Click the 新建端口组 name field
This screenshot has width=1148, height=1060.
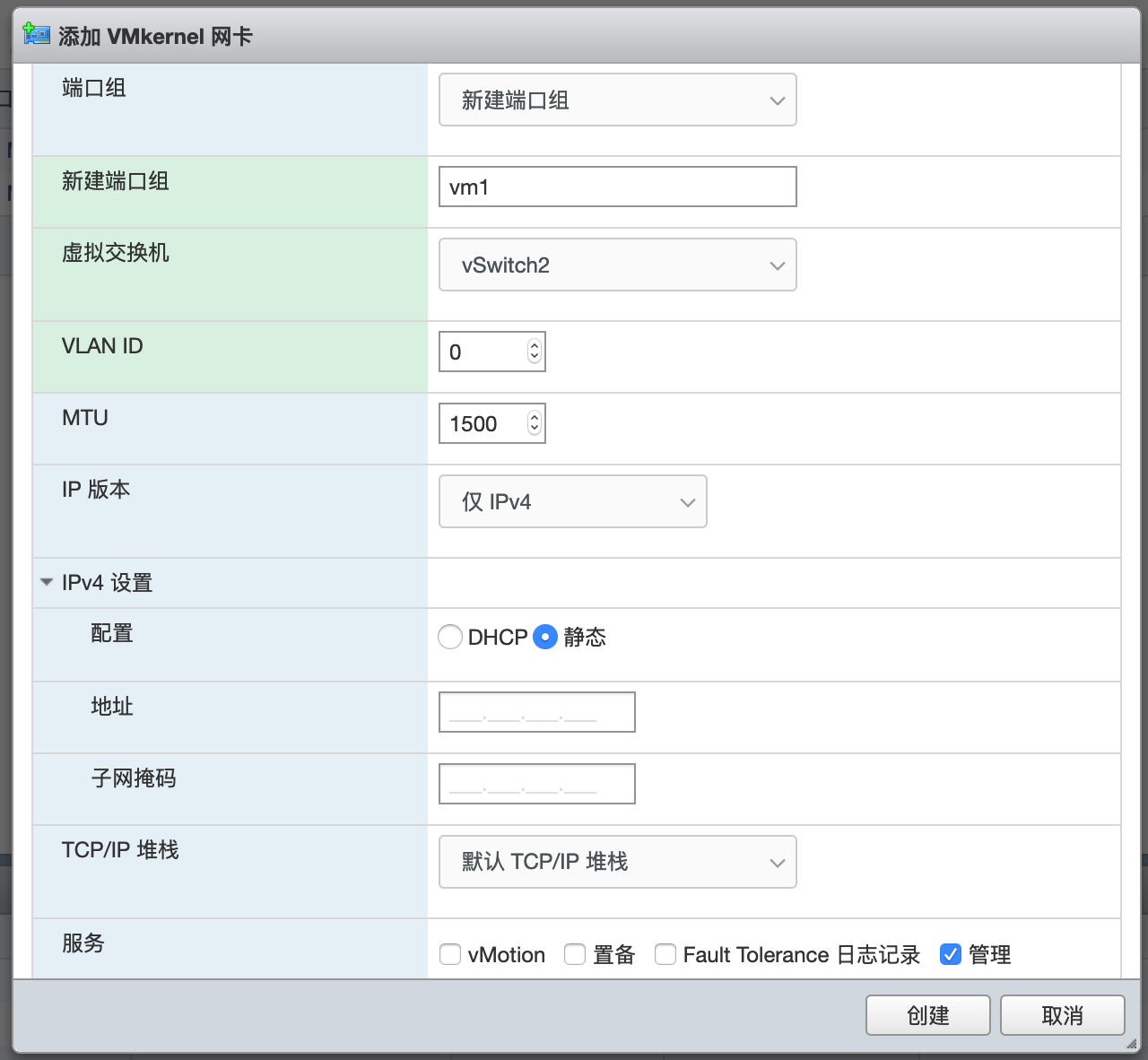tap(617, 187)
